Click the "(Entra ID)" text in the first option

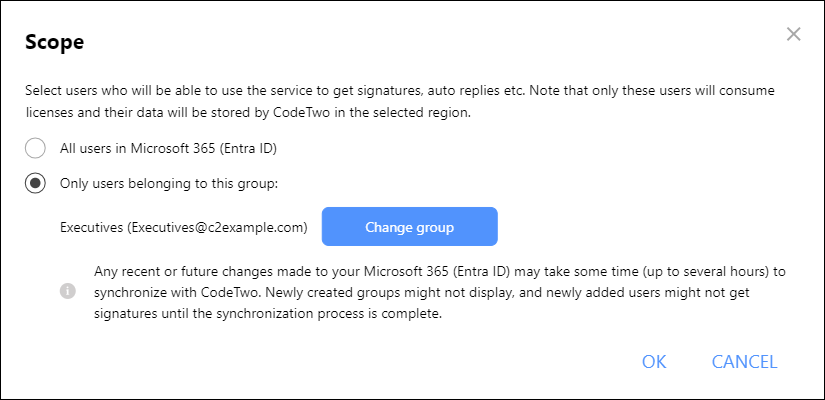click(247, 148)
